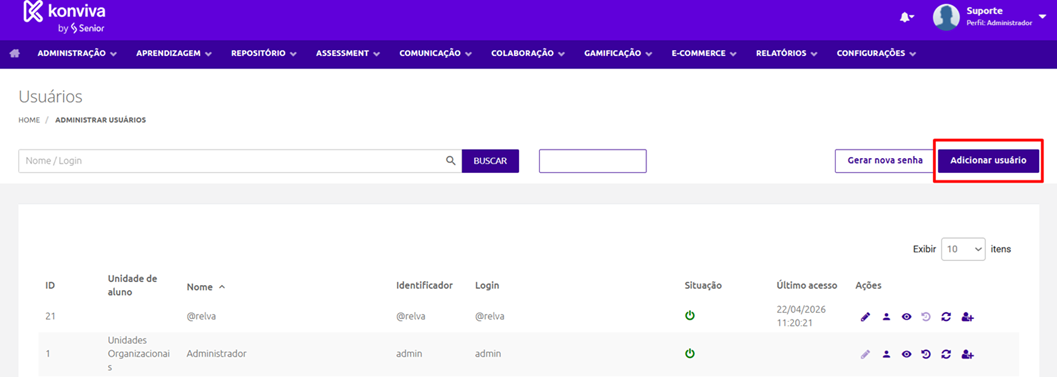Expand the RELATÓRIOS dropdown
The width and height of the screenshot is (1057, 377).
point(787,53)
